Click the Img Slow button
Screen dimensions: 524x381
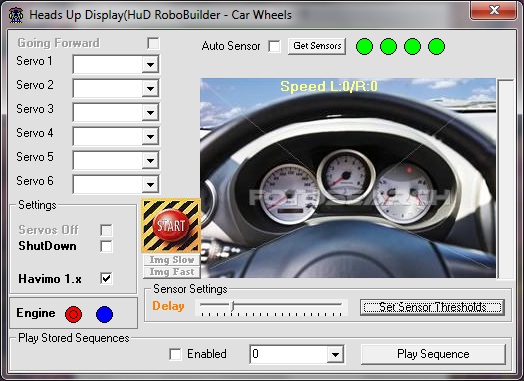pyautogui.click(x=172, y=260)
